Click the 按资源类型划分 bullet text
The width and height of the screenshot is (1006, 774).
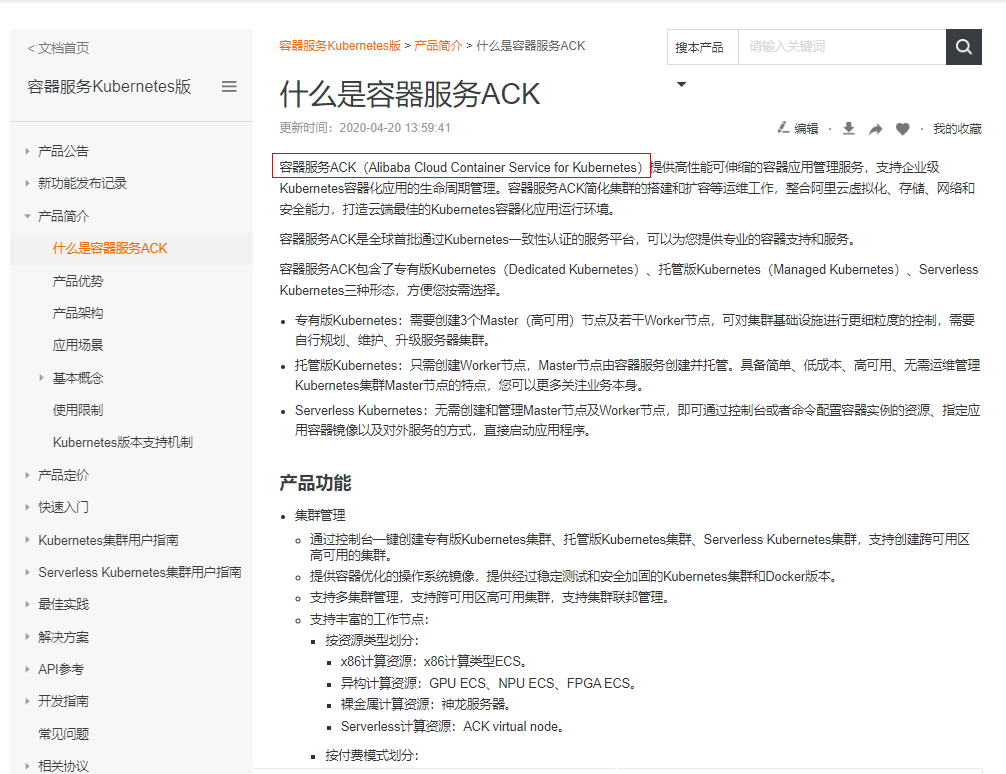point(371,640)
